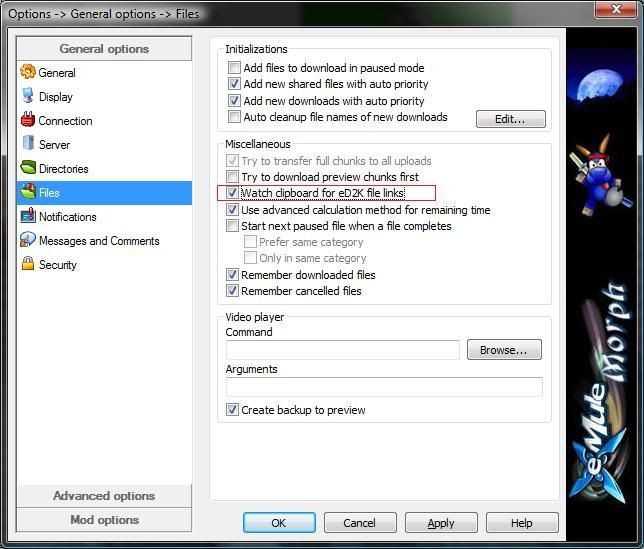Click the Directories folder icon

pyautogui.click(x=28, y=168)
